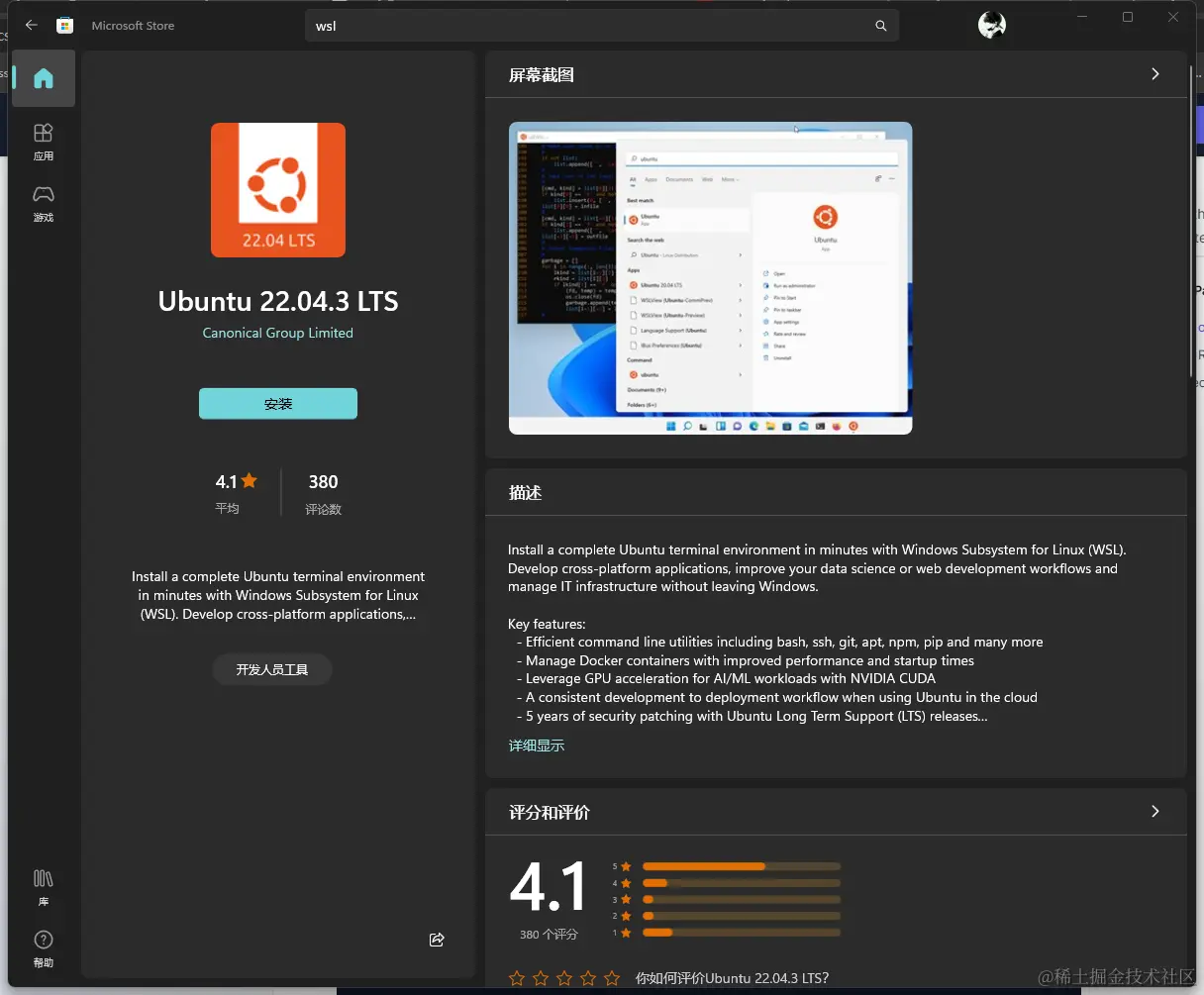Open the Home sidebar icon
Viewport: 1204px width, 995px height.
click(44, 78)
